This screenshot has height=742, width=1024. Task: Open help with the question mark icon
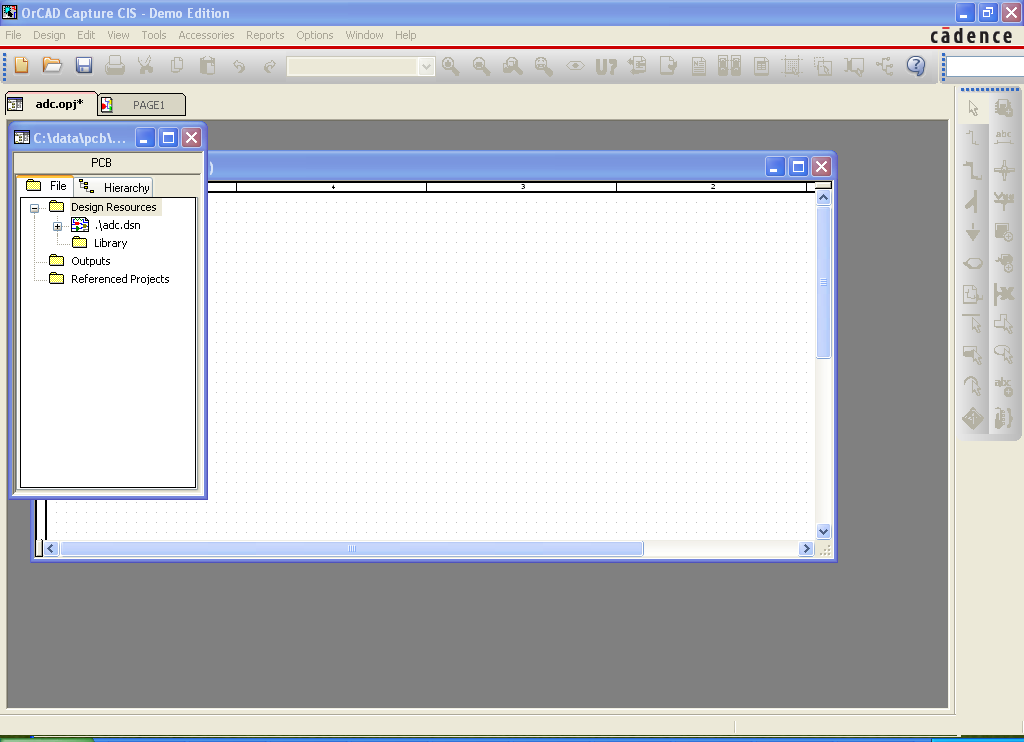pos(916,65)
